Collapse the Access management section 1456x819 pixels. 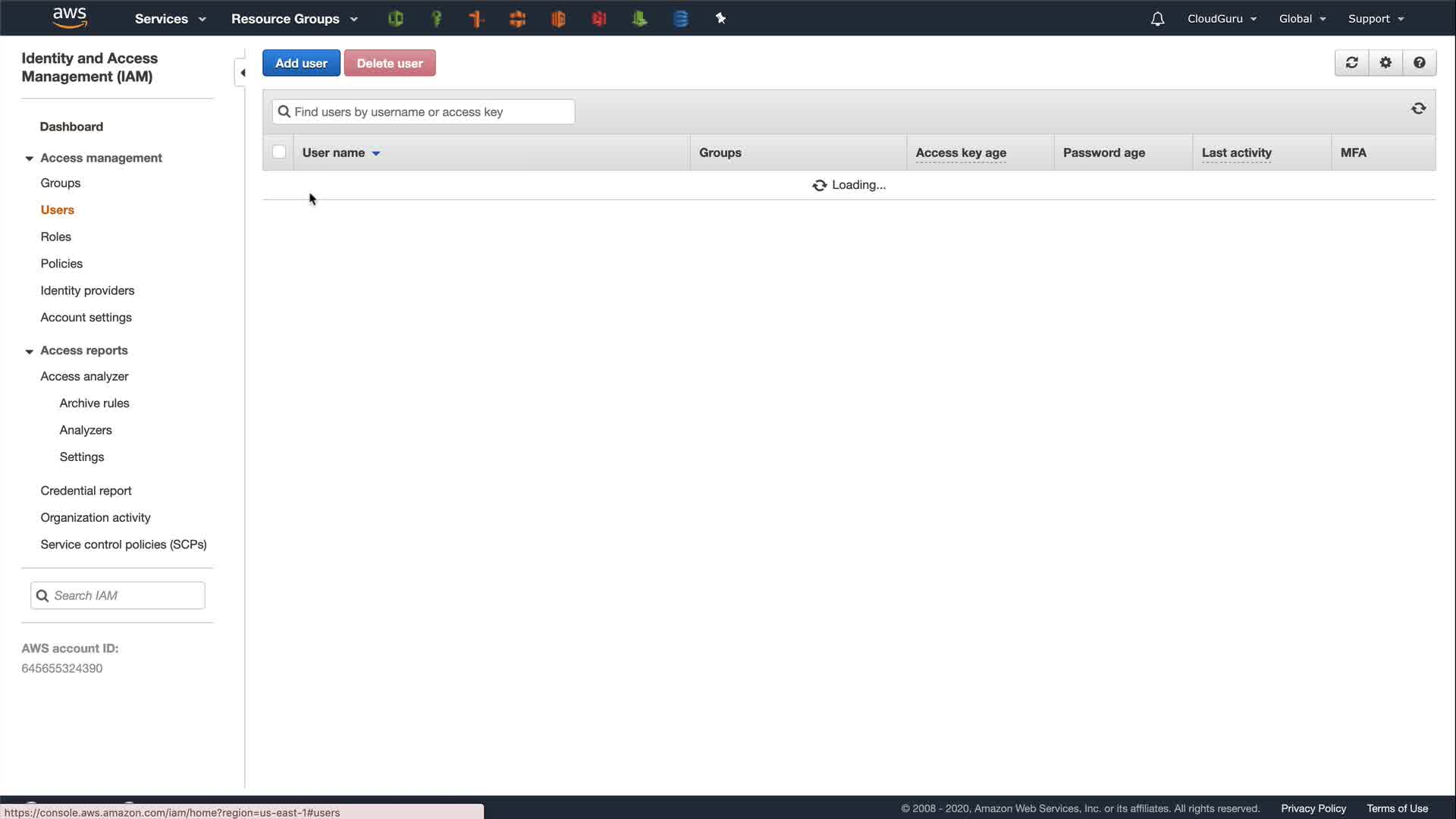click(x=30, y=158)
